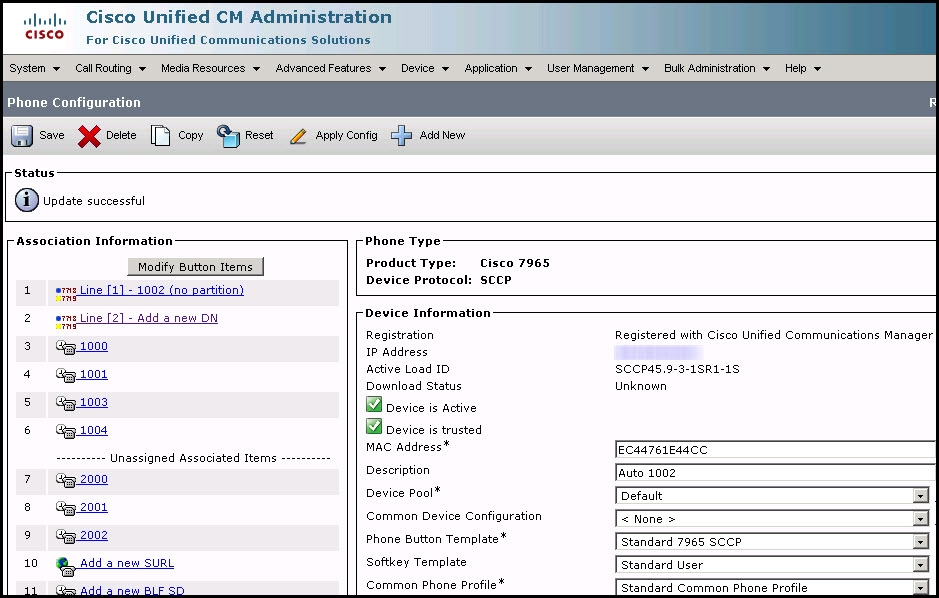Click the info icon beside Update successful
Viewport: 939px width, 598px height.
coord(26,200)
